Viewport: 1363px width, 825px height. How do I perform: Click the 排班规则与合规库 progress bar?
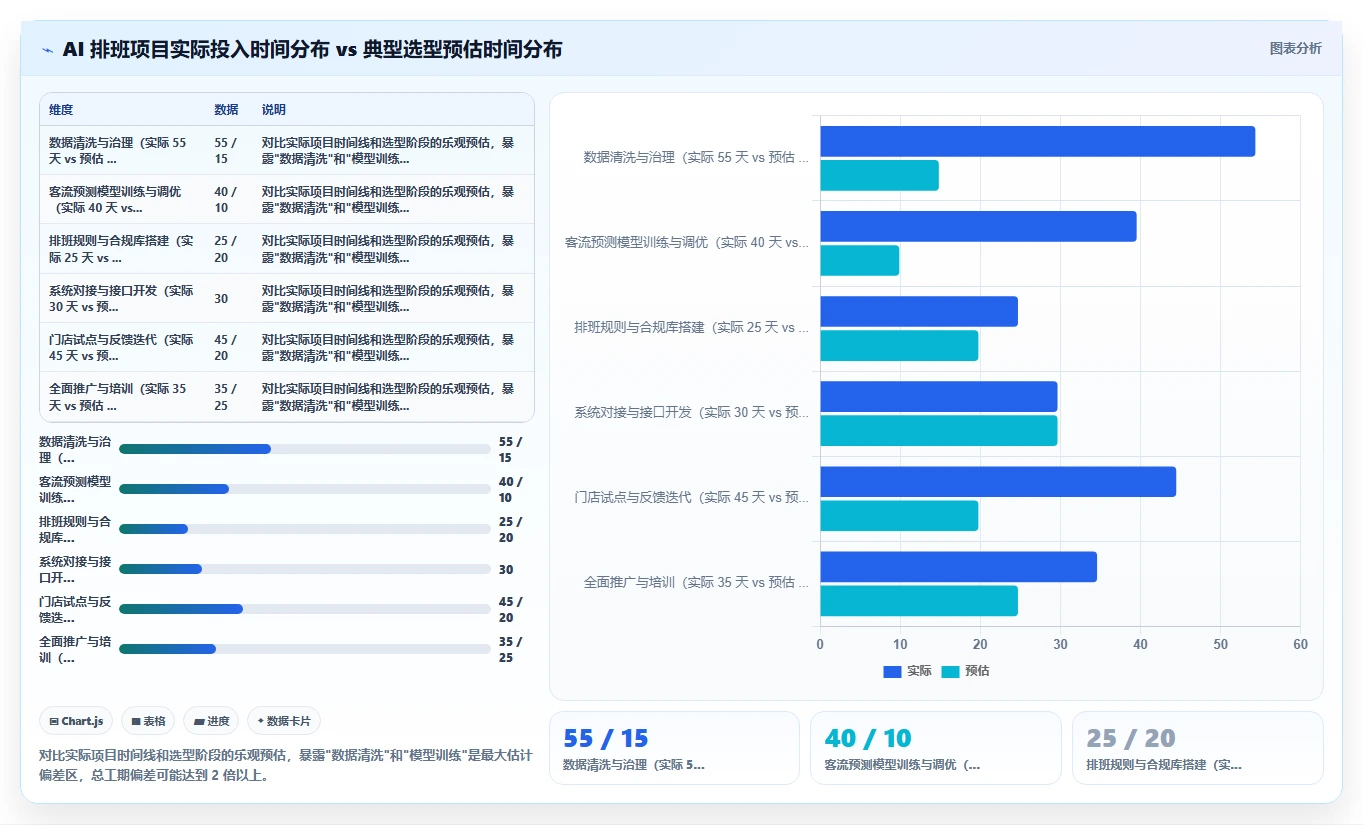point(305,529)
